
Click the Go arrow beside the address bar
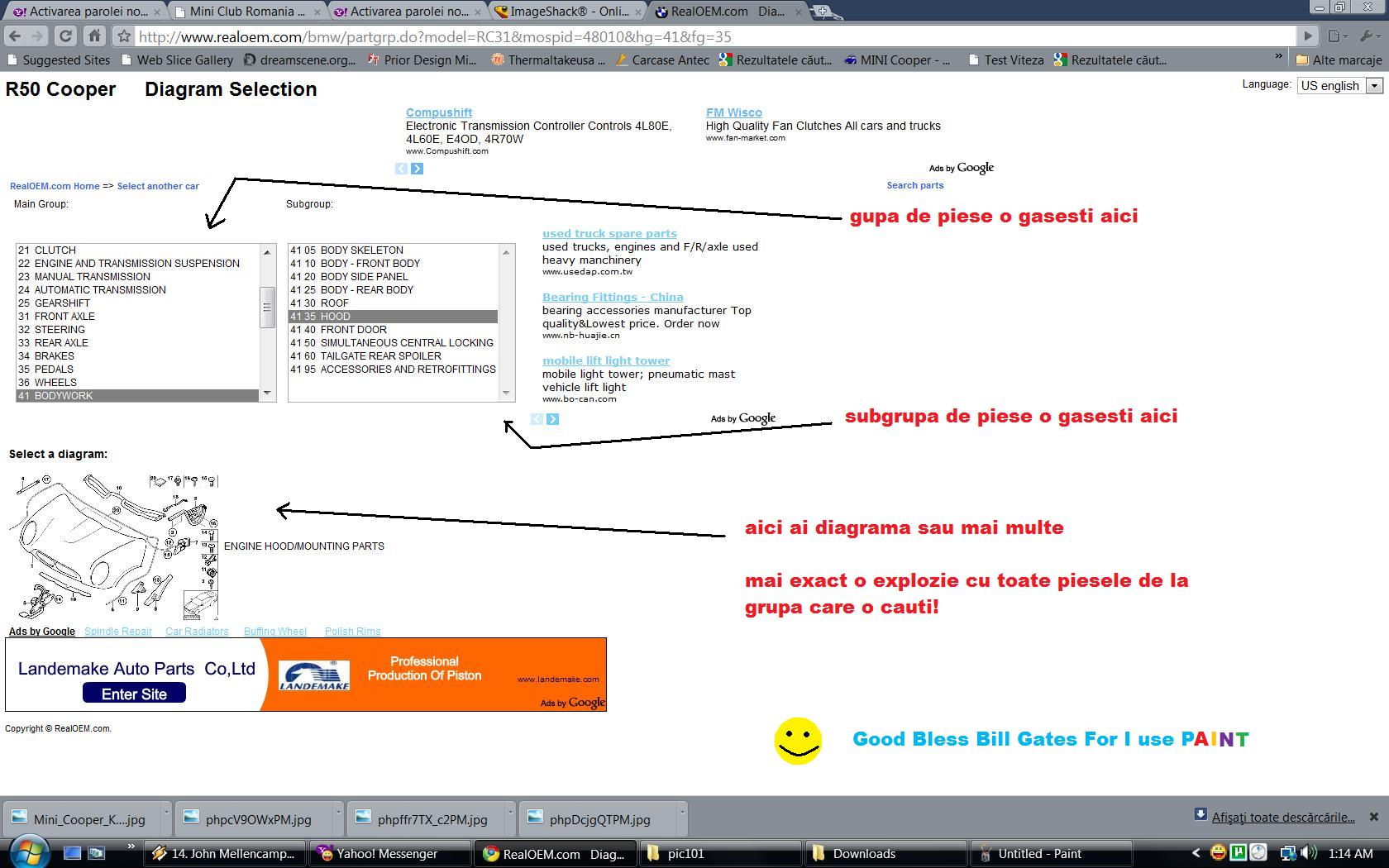pos(1307,36)
